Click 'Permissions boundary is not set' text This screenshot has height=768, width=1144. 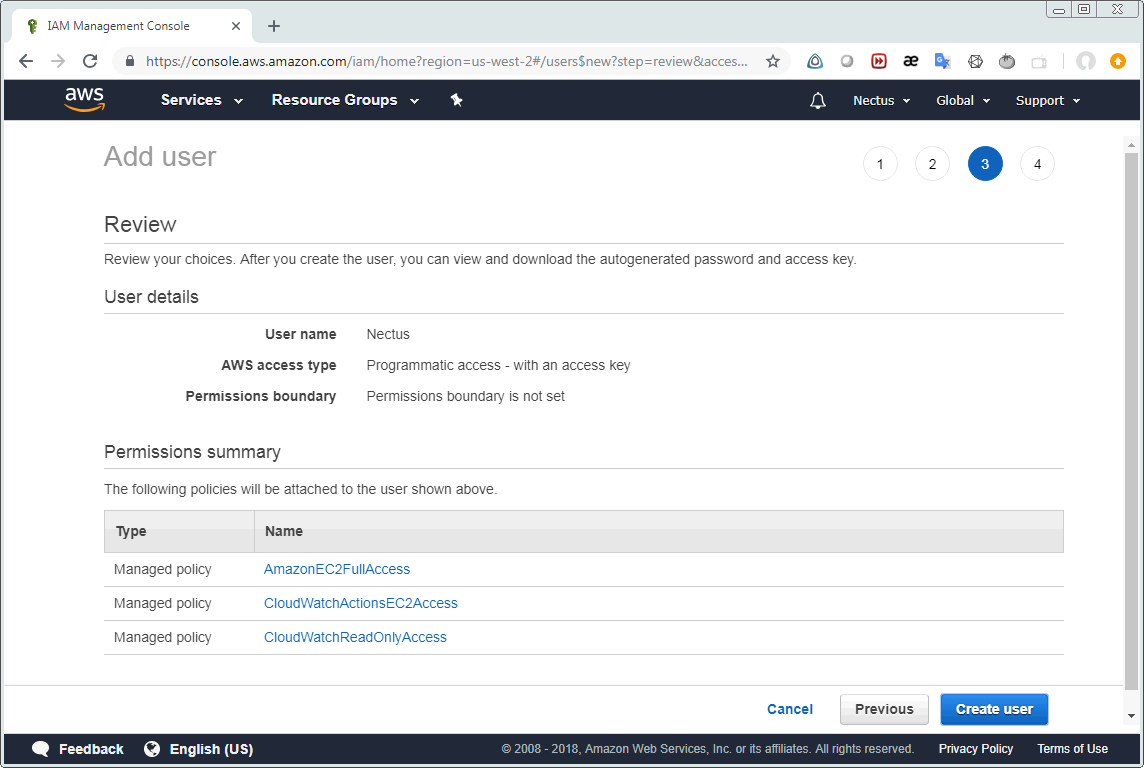(x=465, y=397)
